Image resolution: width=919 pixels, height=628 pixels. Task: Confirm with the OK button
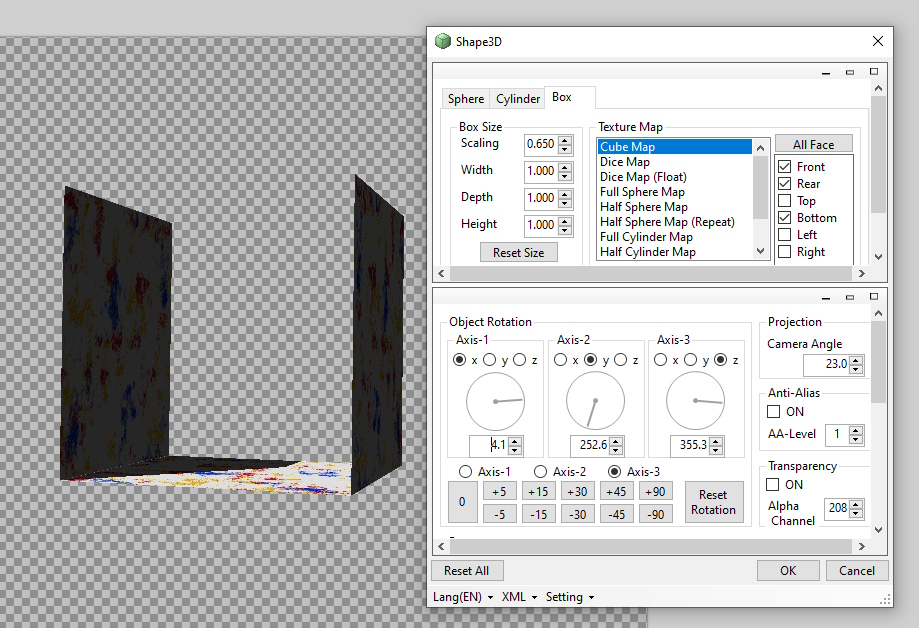pos(788,571)
